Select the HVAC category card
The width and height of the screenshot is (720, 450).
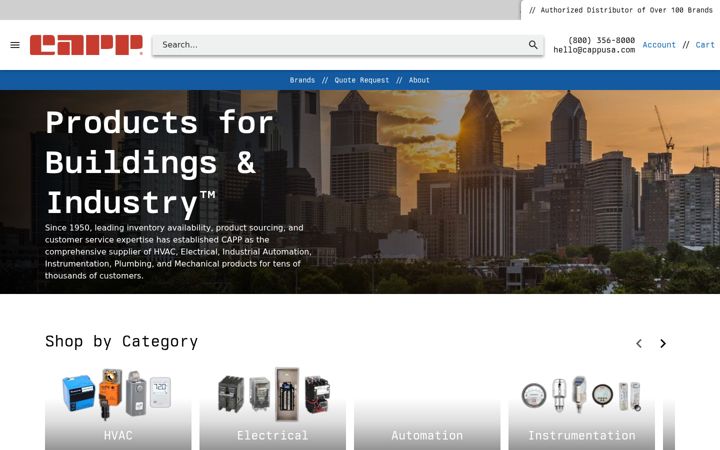[118, 409]
